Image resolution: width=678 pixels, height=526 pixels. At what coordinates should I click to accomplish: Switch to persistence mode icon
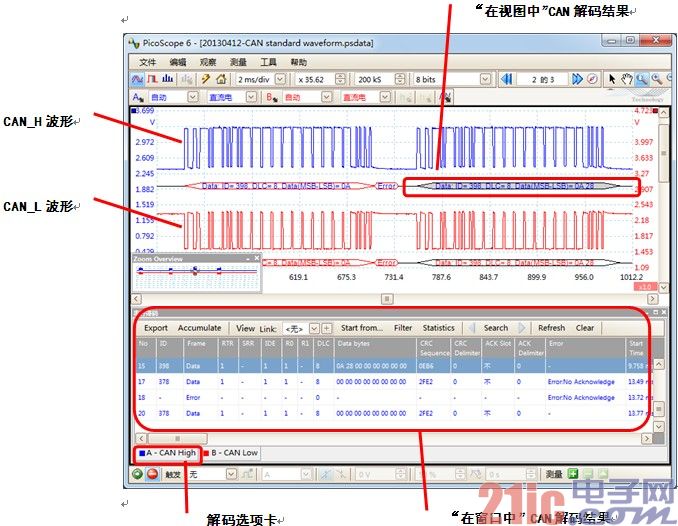pyautogui.click(x=152, y=79)
